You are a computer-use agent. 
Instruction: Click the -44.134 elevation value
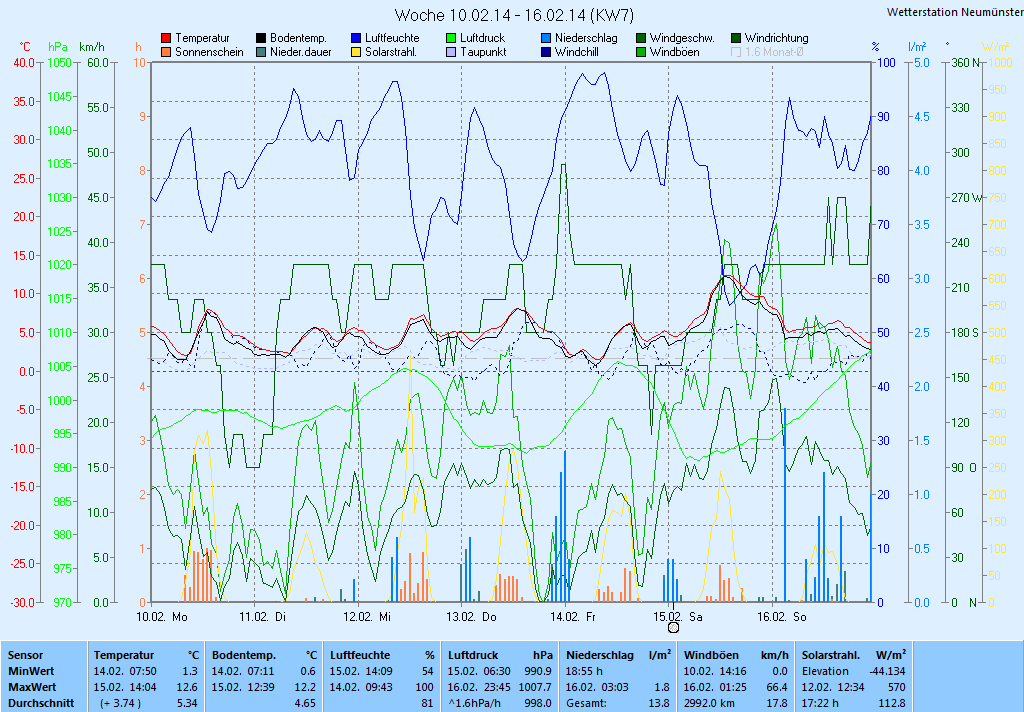888,671
